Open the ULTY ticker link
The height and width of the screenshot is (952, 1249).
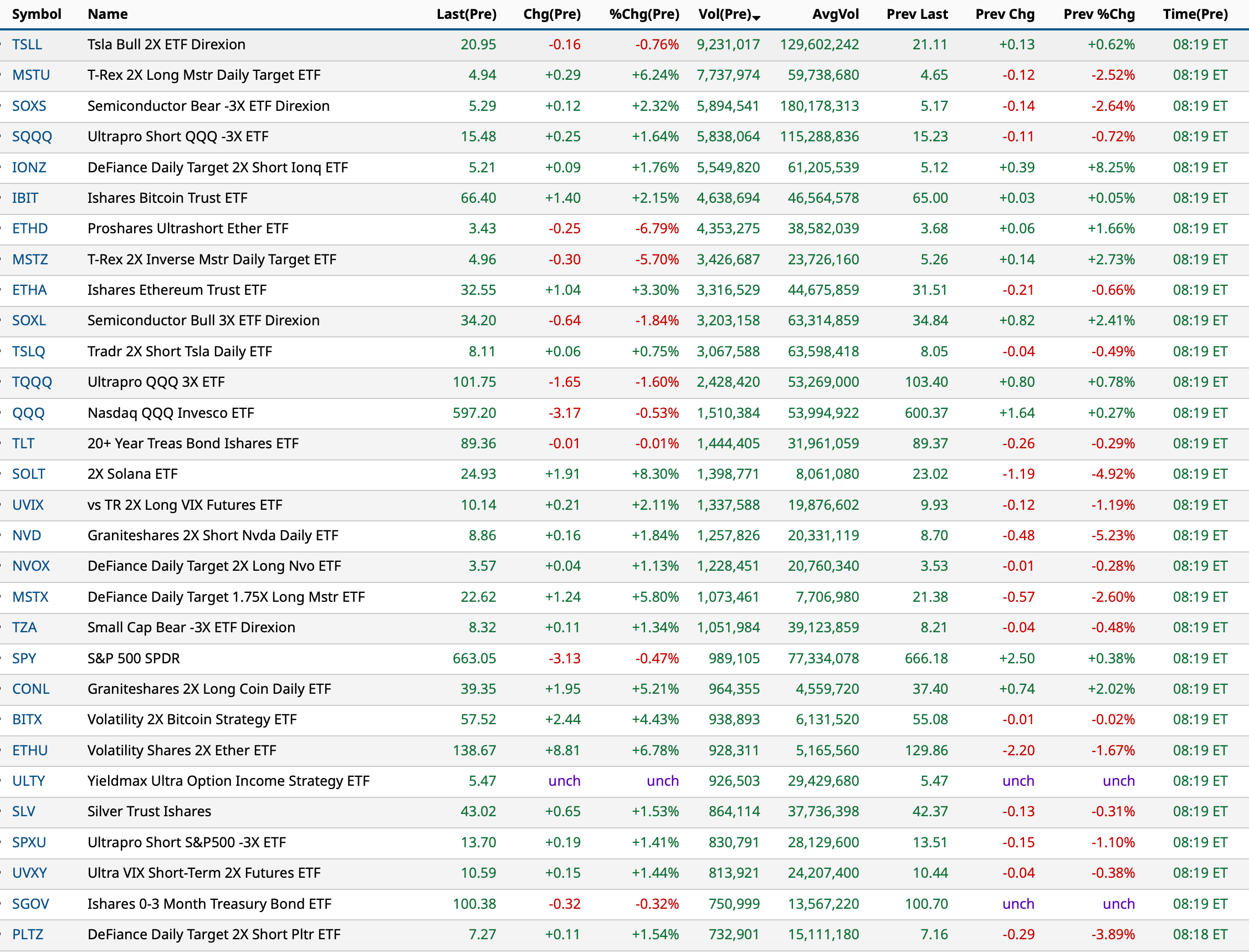28,781
